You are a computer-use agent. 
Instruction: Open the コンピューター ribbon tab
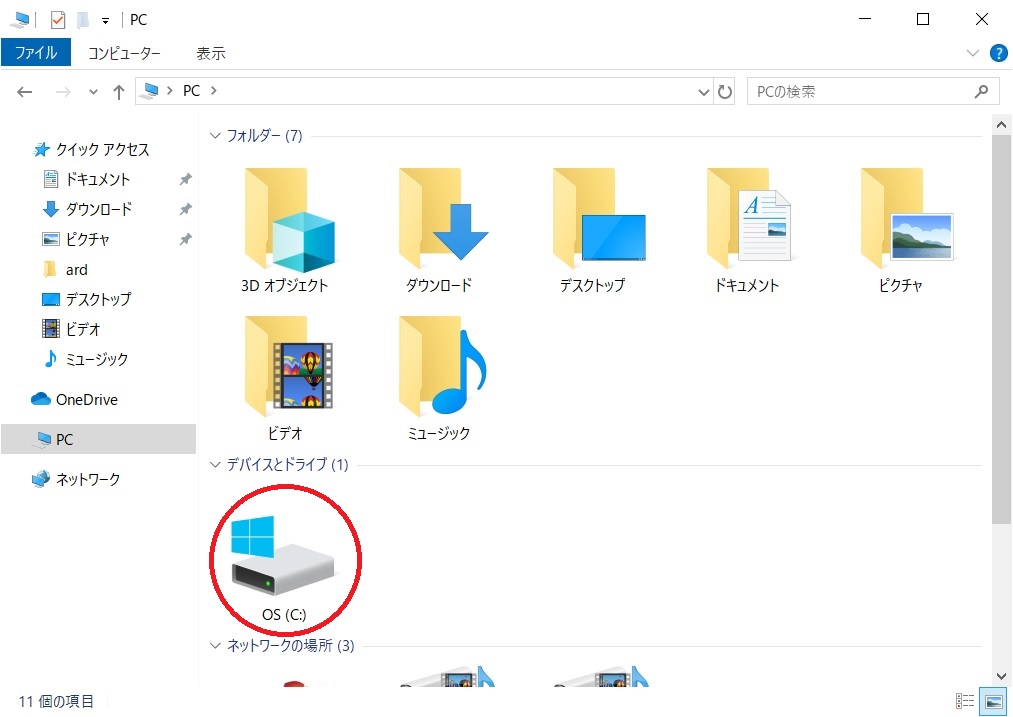124,53
